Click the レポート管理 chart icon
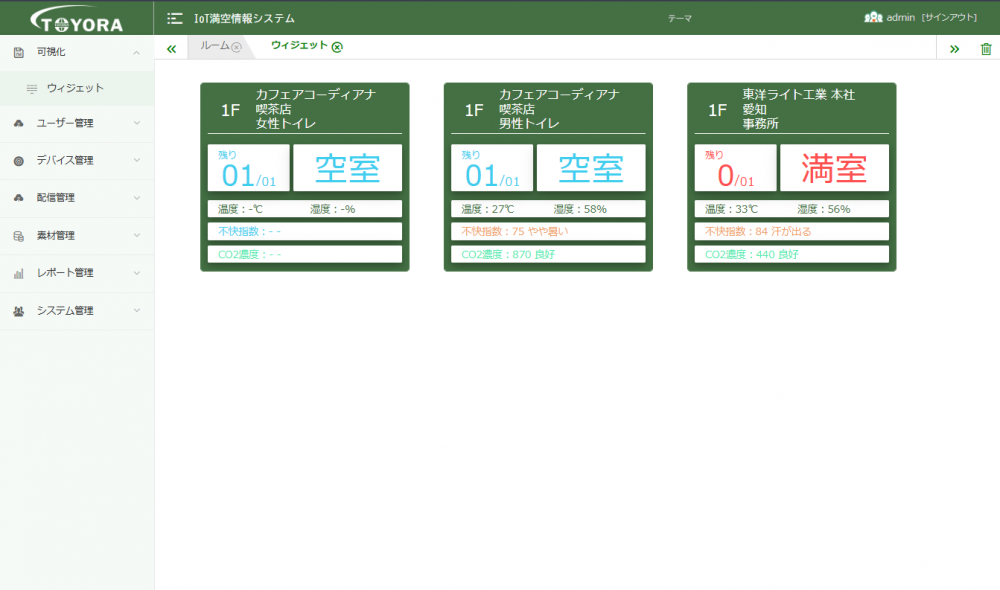Viewport: 1000px width, 590px height. [x=18, y=274]
